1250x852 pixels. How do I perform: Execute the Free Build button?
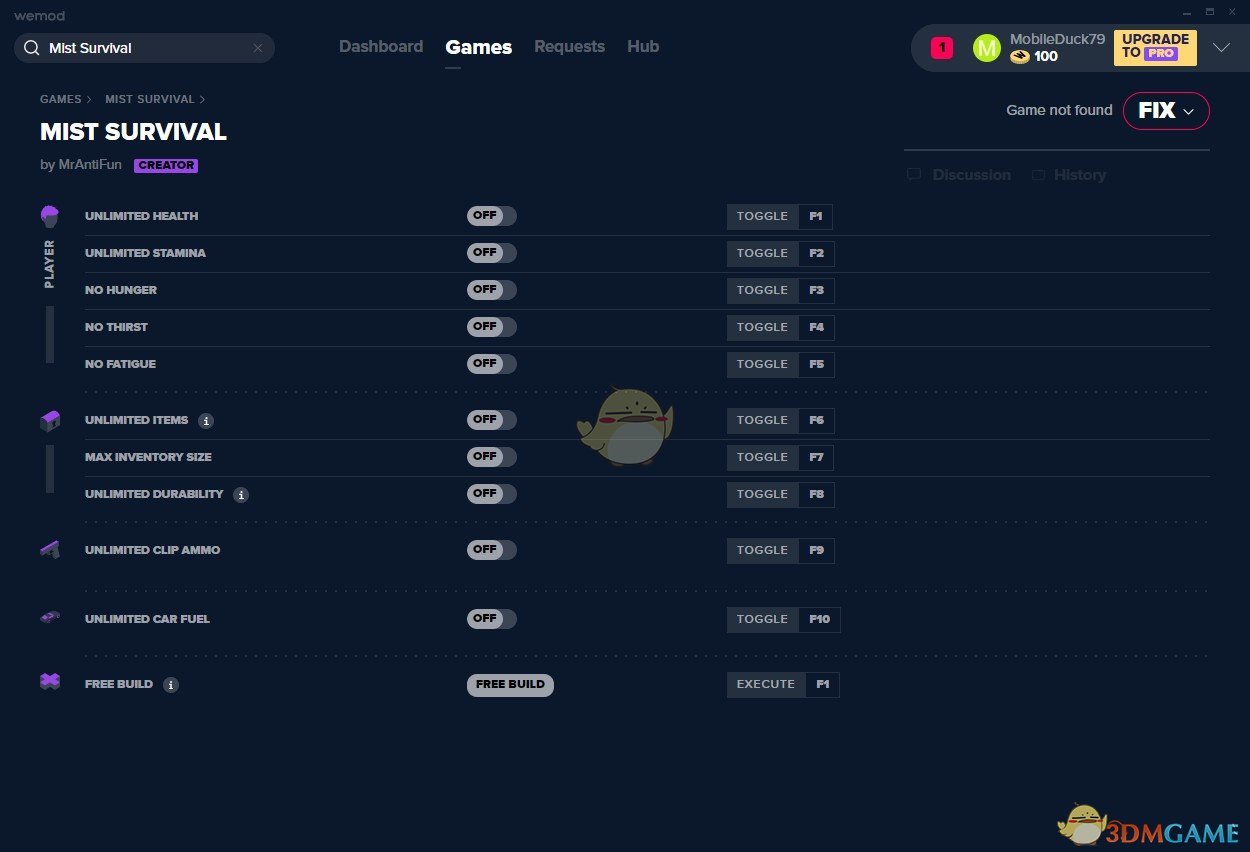[x=510, y=685]
